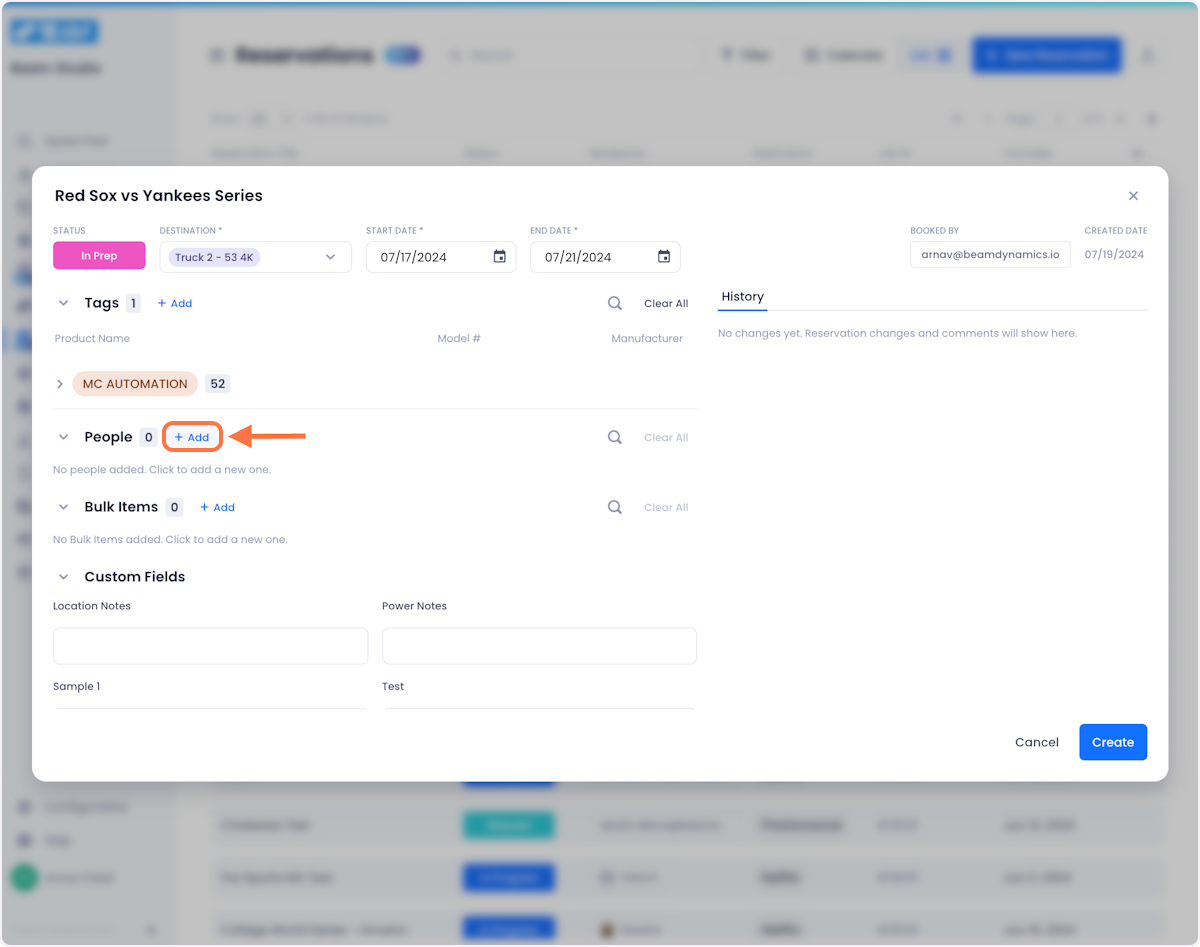Add a person via + Add next to People
Screen dimensions: 1200x947
pos(192,438)
